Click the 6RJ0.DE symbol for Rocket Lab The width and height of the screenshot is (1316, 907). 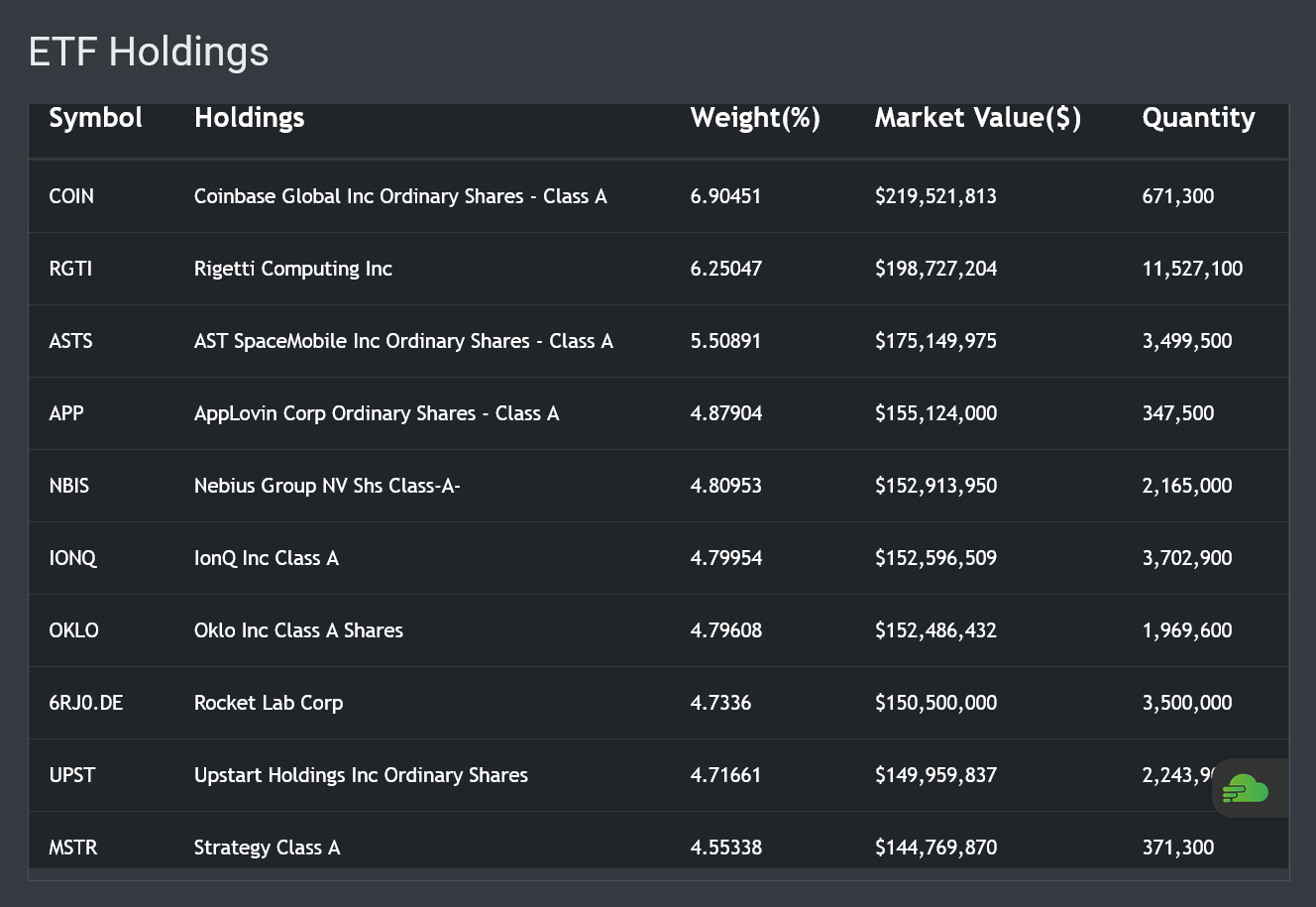point(86,703)
